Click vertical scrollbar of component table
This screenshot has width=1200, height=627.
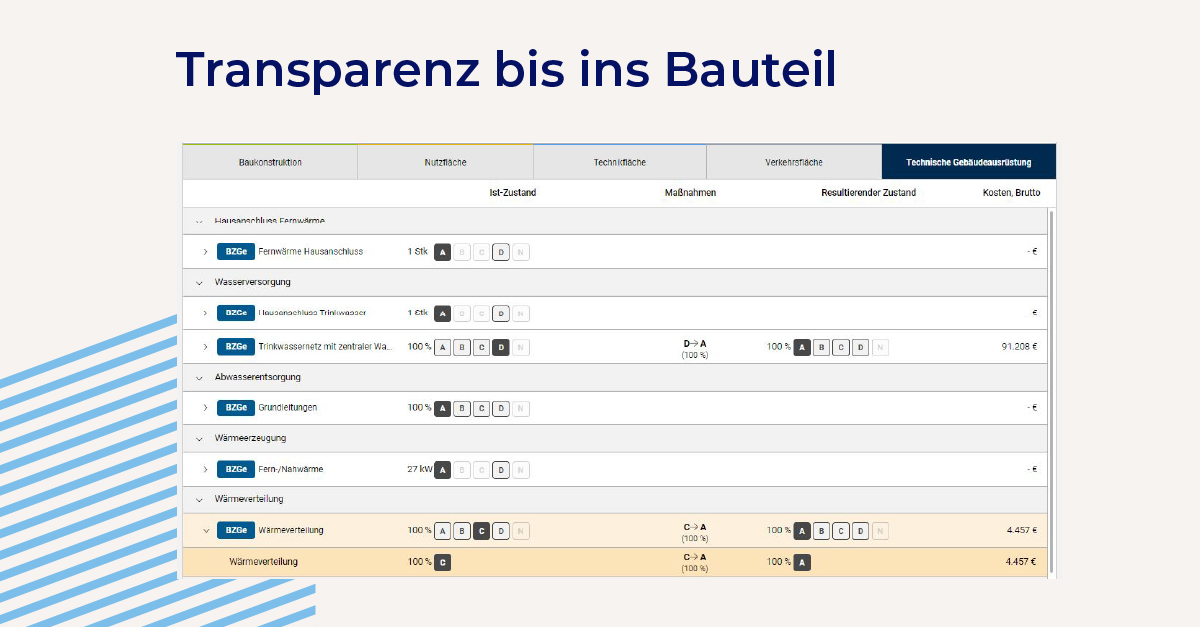(1050, 391)
